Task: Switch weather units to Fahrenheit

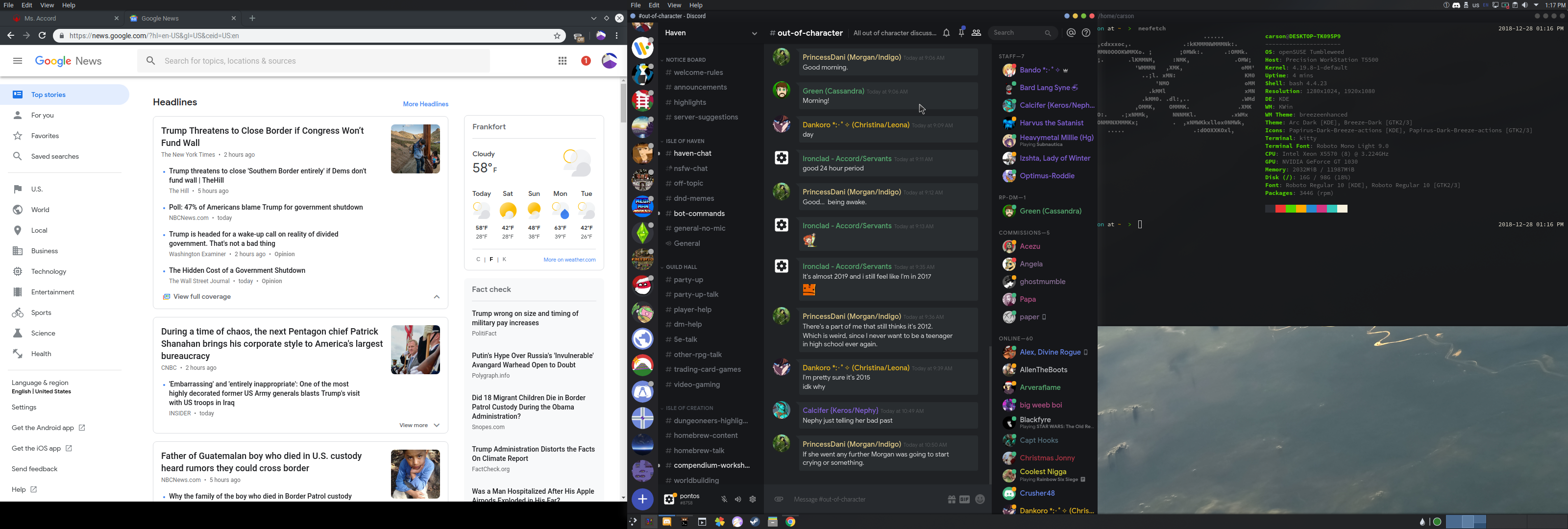Action: click(492, 260)
